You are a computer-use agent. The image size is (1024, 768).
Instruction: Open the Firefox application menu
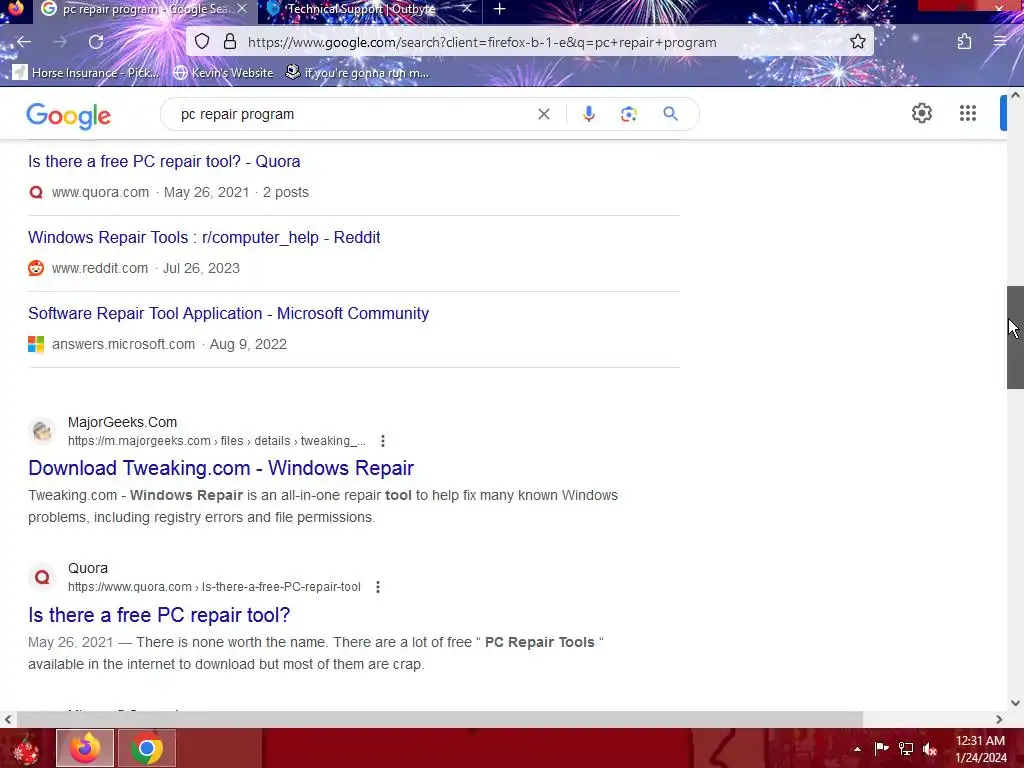(1000, 42)
